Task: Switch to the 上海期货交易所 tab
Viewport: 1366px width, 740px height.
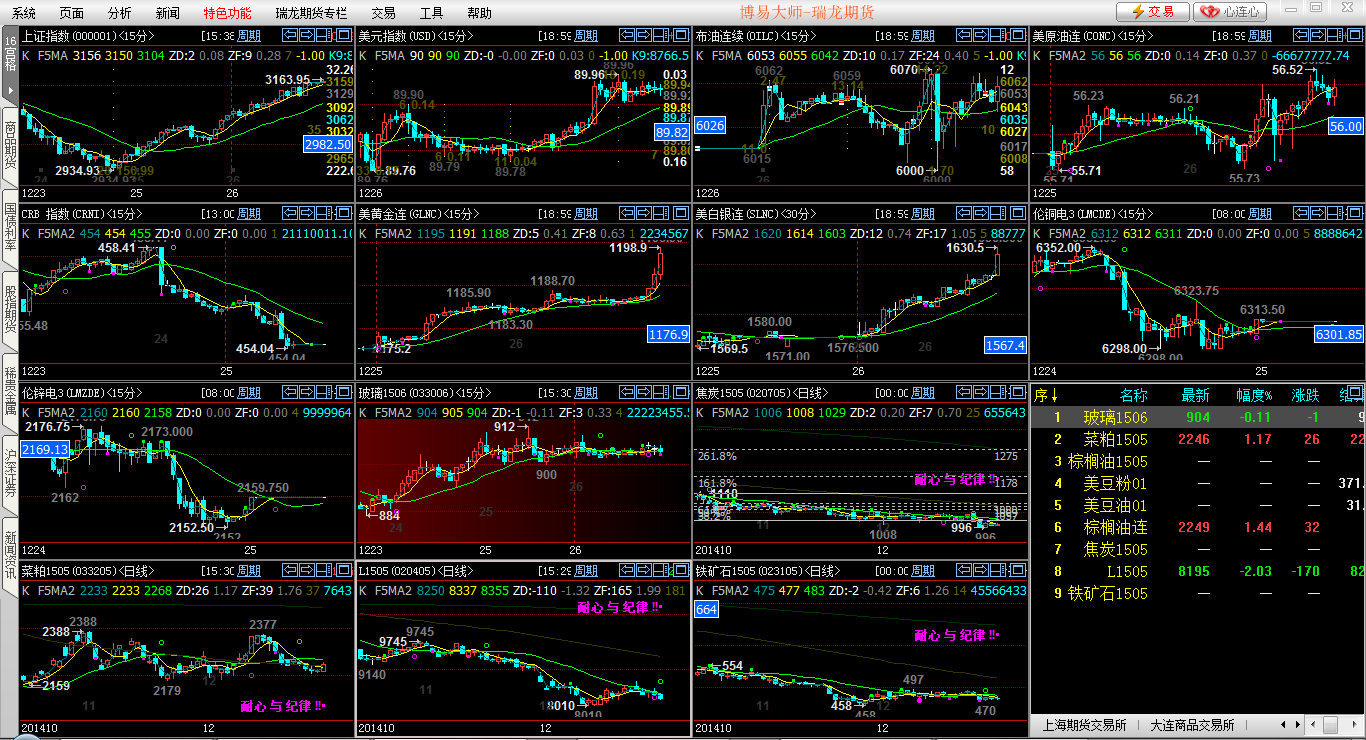Action: [x=1084, y=725]
